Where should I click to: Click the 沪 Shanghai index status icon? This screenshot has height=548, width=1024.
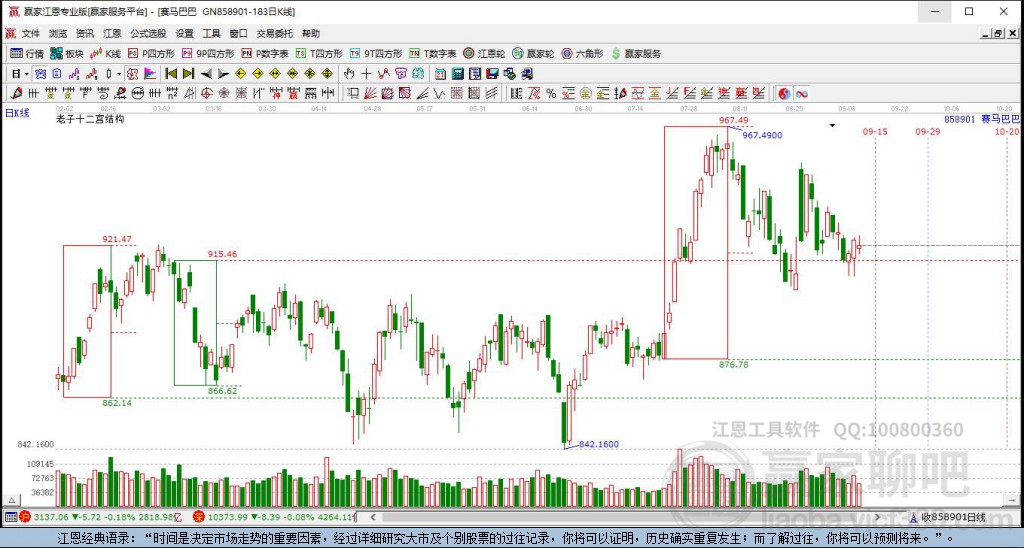25,517
